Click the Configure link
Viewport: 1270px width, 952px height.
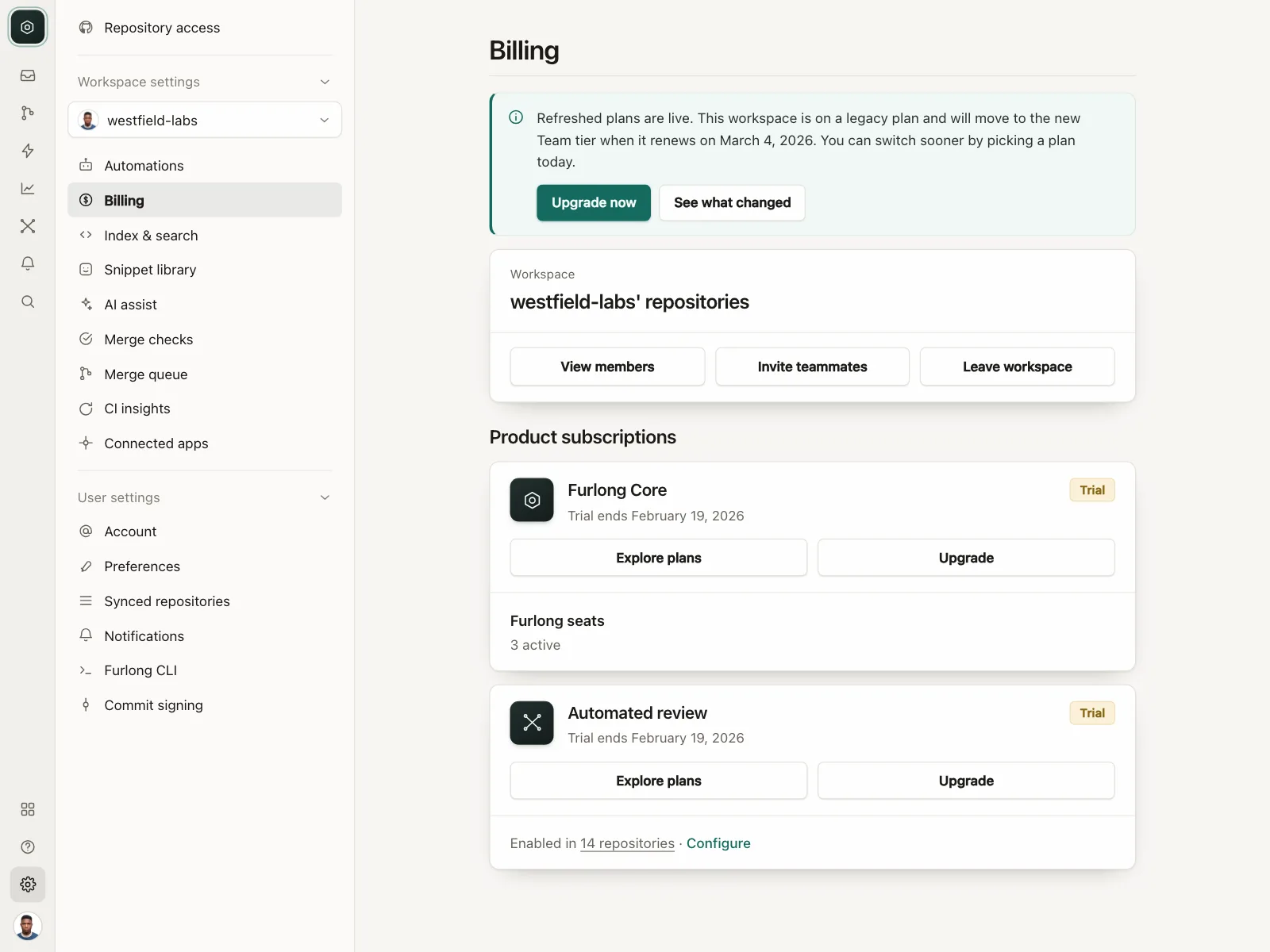[718, 843]
